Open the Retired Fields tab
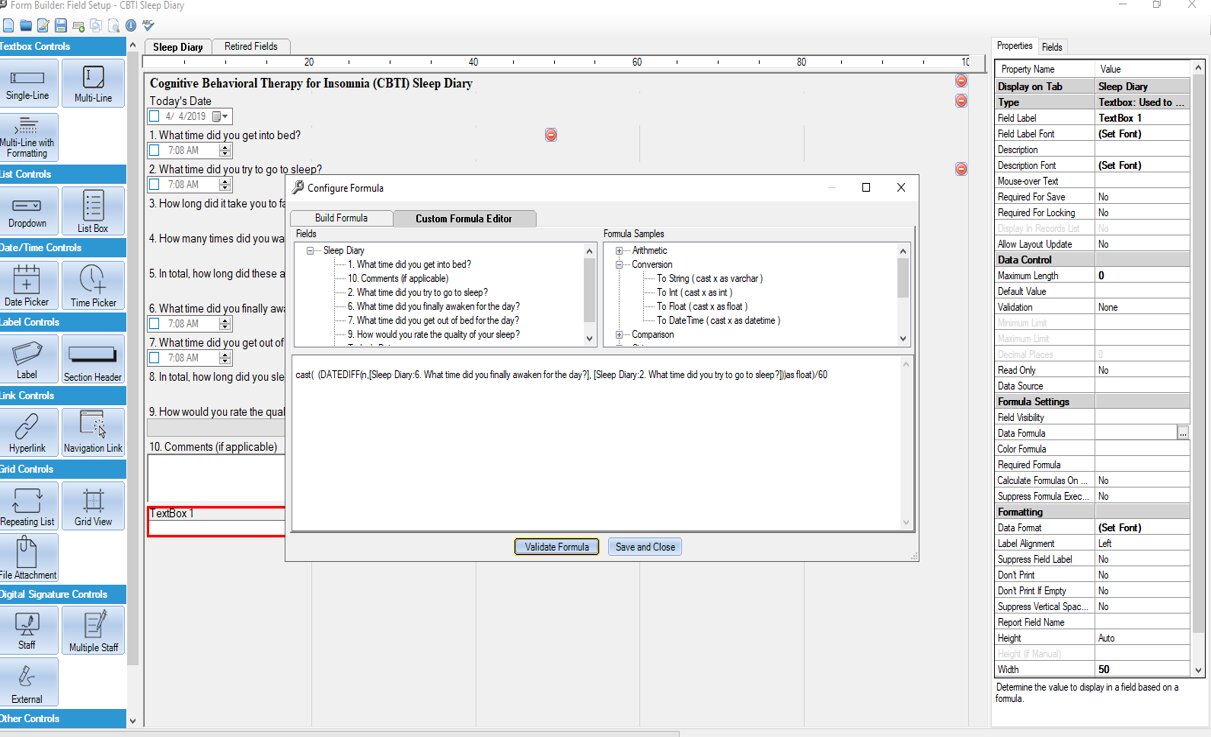The height and width of the screenshot is (737, 1211). click(251, 46)
